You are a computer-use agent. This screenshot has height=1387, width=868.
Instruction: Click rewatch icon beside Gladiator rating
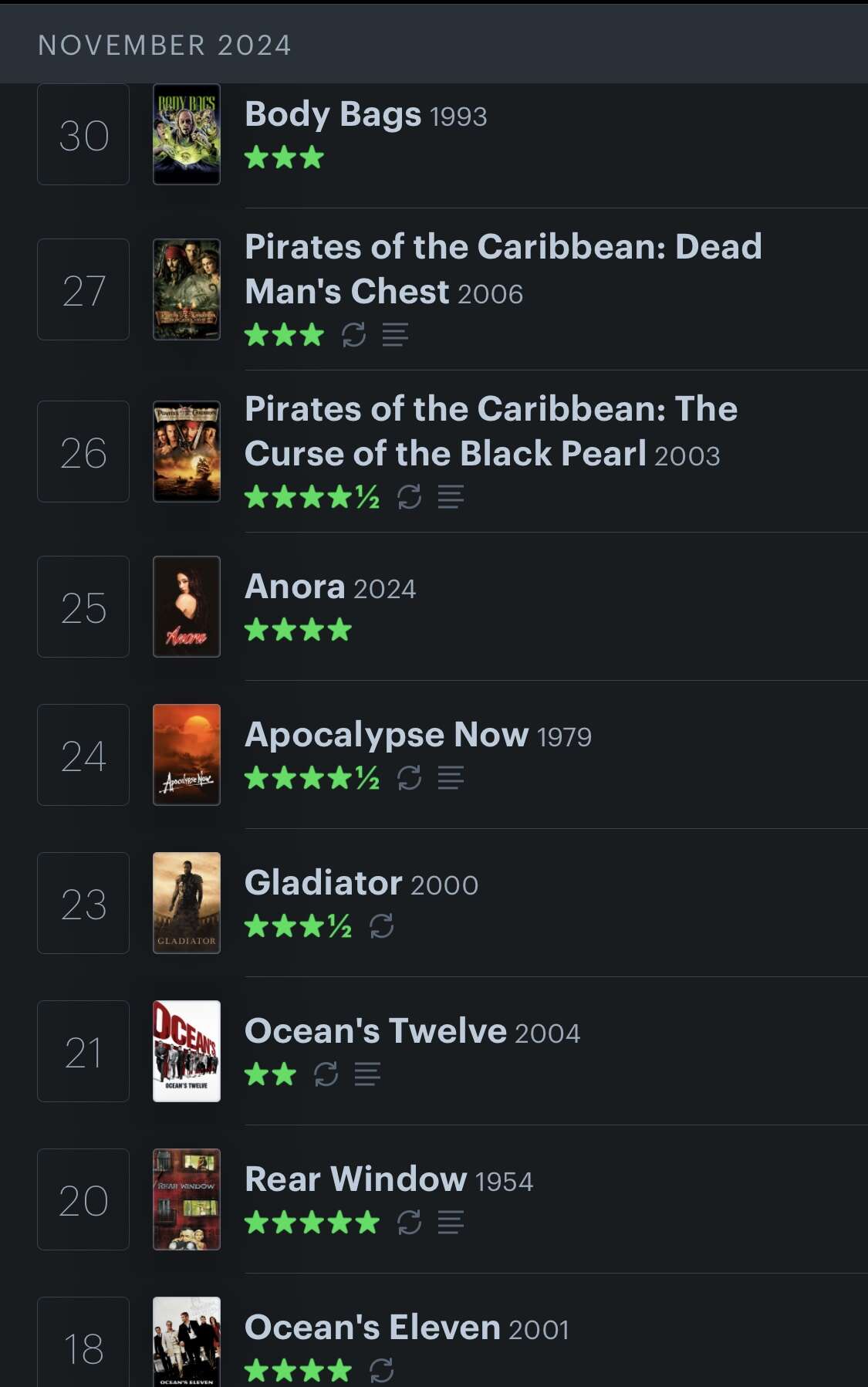click(381, 926)
